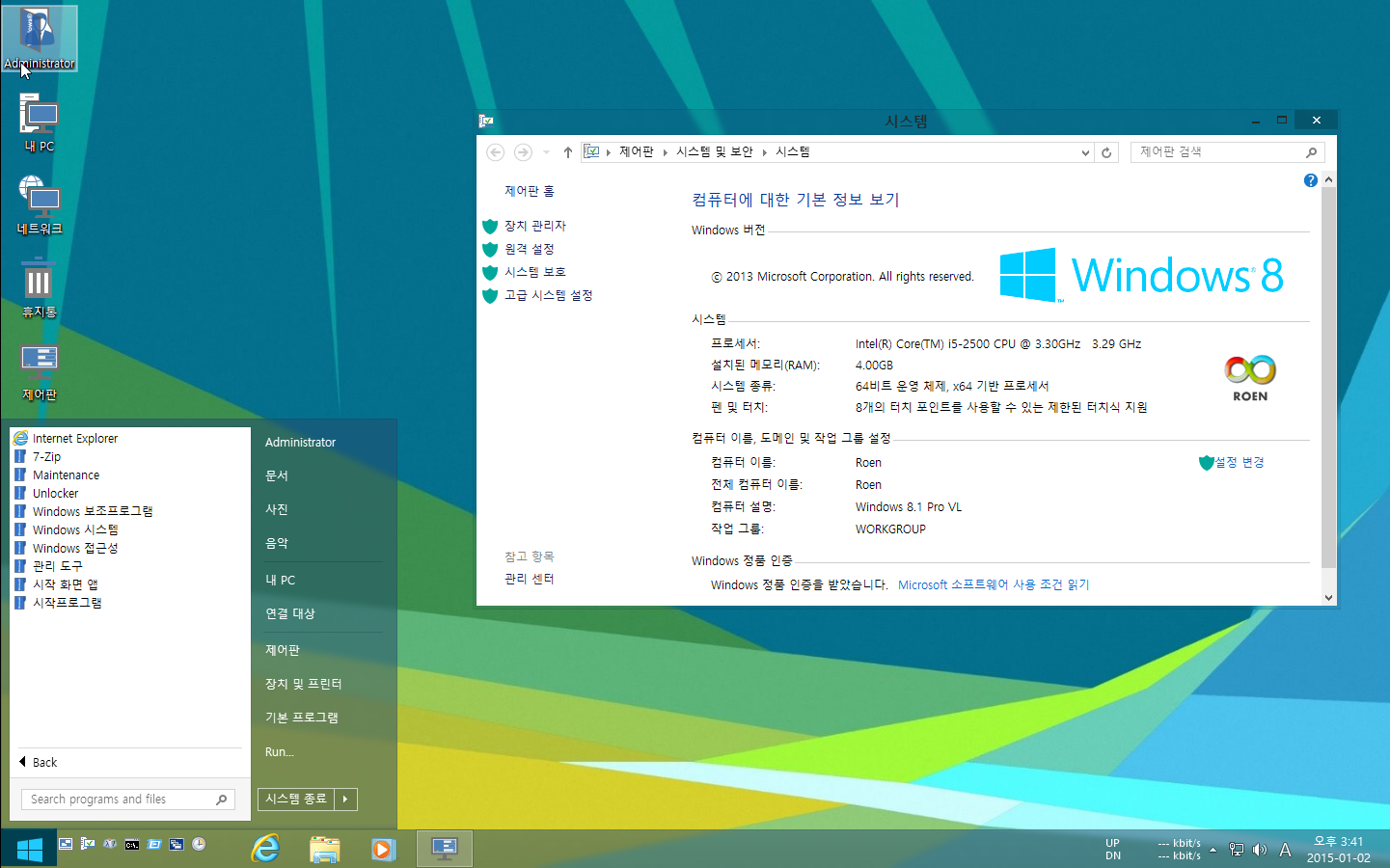The width and height of the screenshot is (1390, 868).
Task: Open File Explorer from the taskbar
Action: click(325, 849)
